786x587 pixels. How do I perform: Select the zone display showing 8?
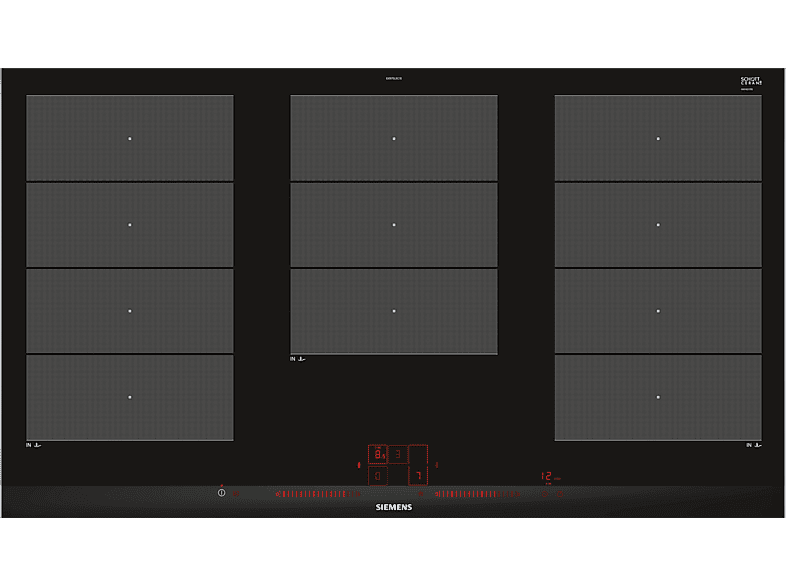pyautogui.click(x=378, y=454)
